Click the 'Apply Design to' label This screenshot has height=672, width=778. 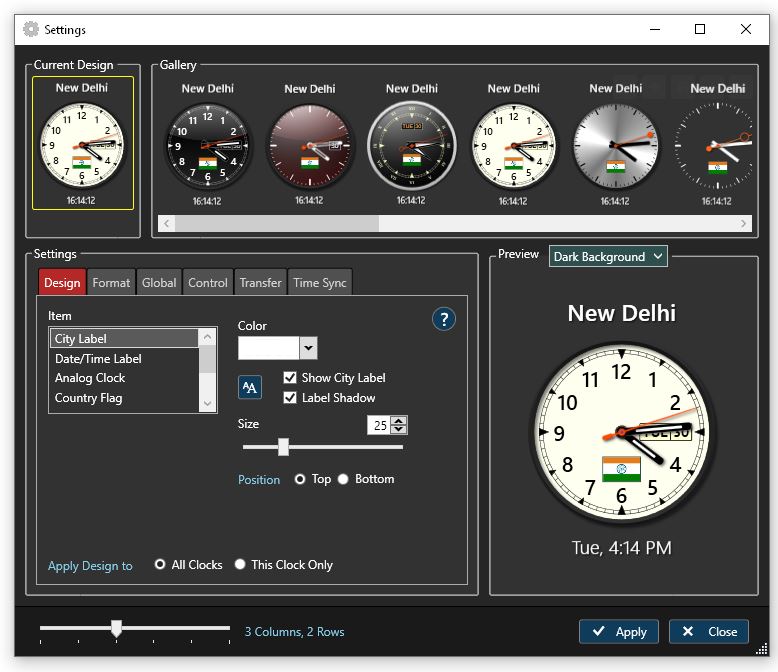[90, 566]
